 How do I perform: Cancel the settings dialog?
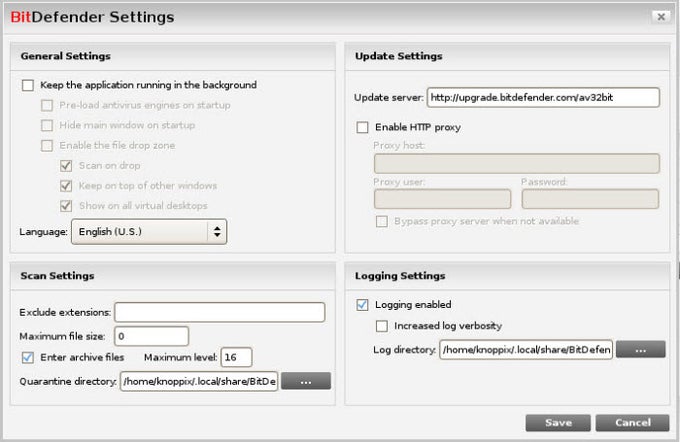pos(632,423)
